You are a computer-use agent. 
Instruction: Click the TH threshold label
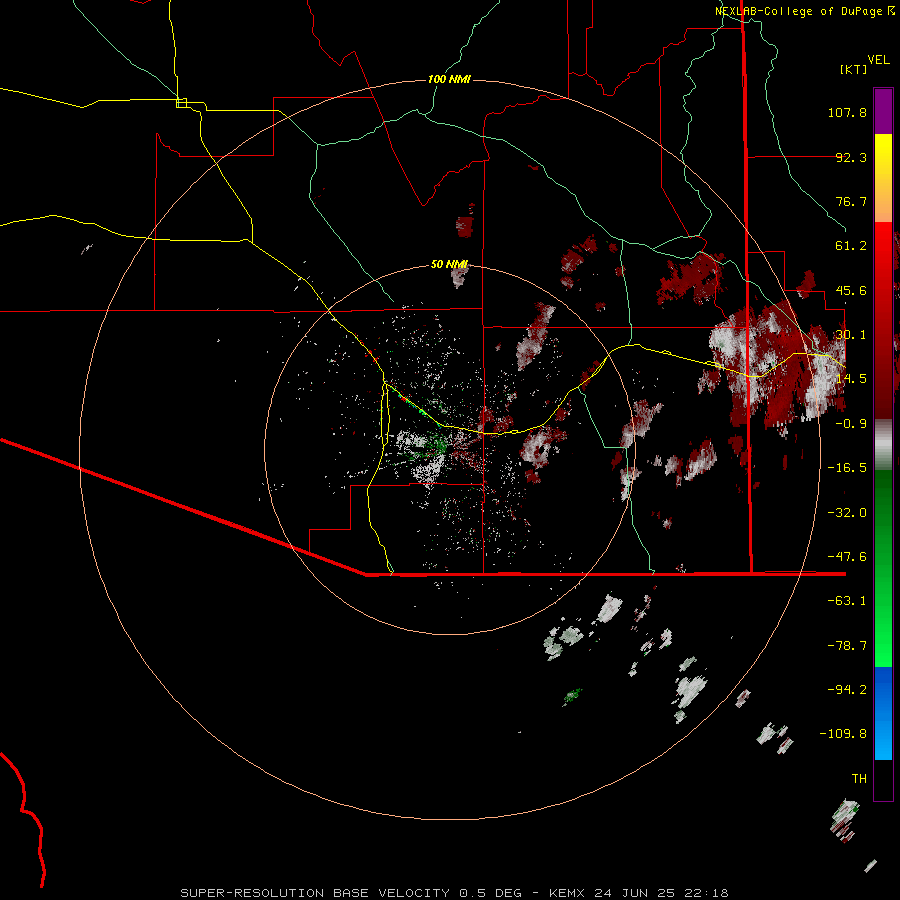point(859,779)
